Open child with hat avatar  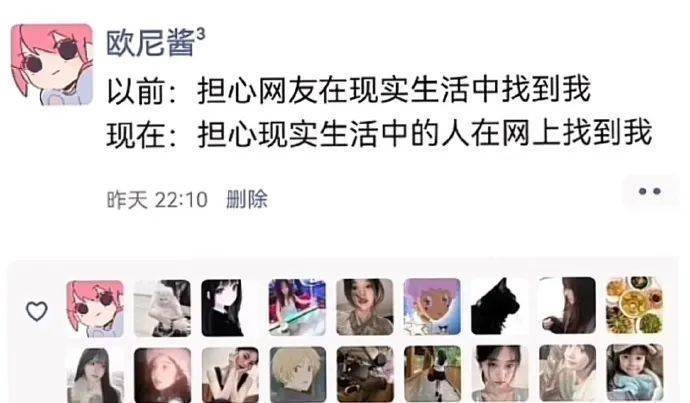635,373
